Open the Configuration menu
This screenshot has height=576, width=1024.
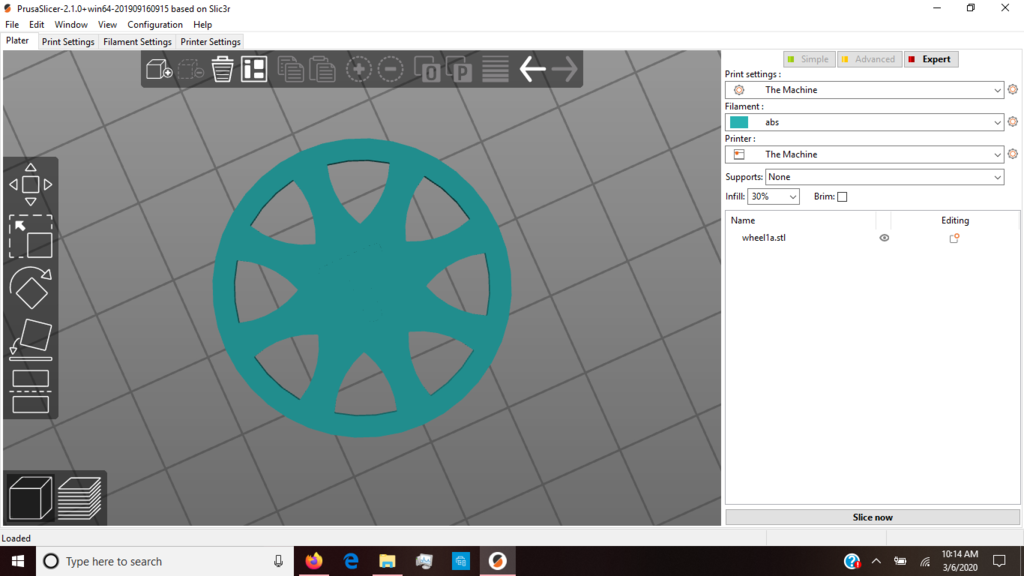point(155,24)
